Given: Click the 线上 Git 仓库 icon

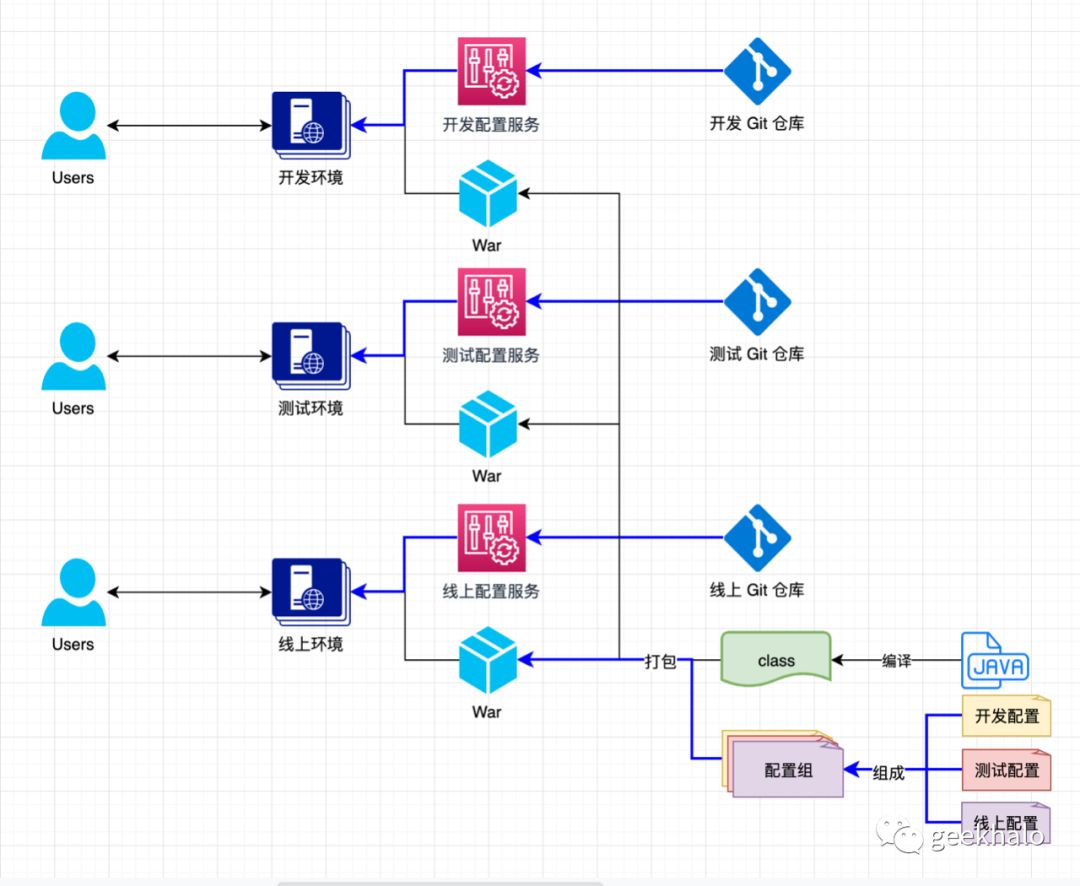Looking at the screenshot, I should 757,537.
